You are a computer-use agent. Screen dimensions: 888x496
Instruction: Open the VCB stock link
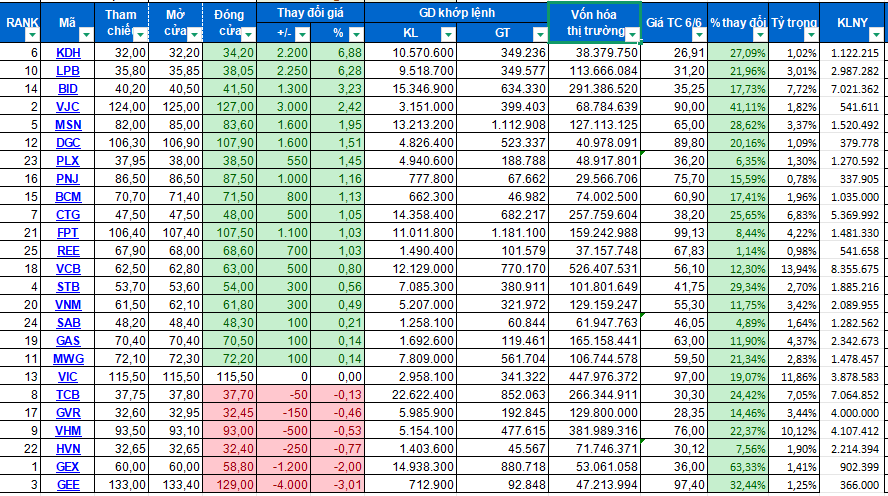coord(68,269)
